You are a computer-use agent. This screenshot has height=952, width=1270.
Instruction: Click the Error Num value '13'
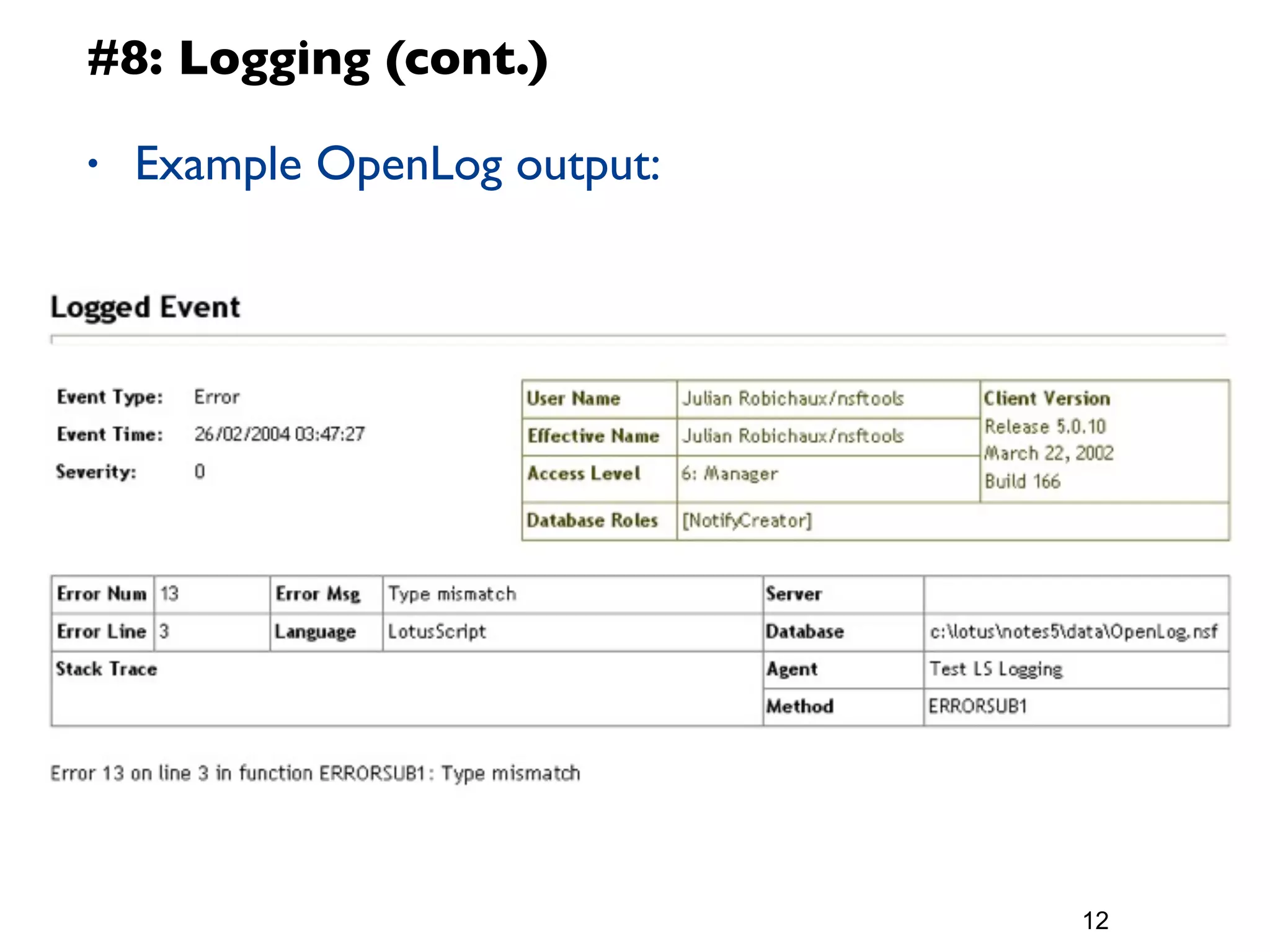(x=169, y=594)
